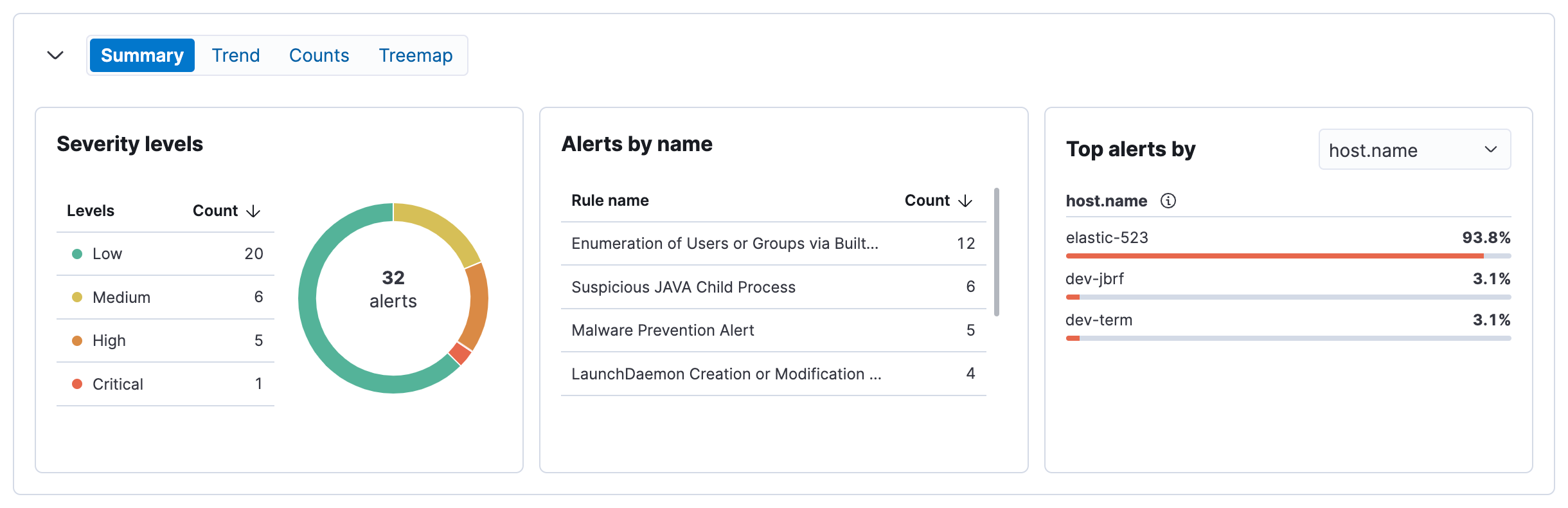Sort severity levels by Count arrow

coord(254,211)
